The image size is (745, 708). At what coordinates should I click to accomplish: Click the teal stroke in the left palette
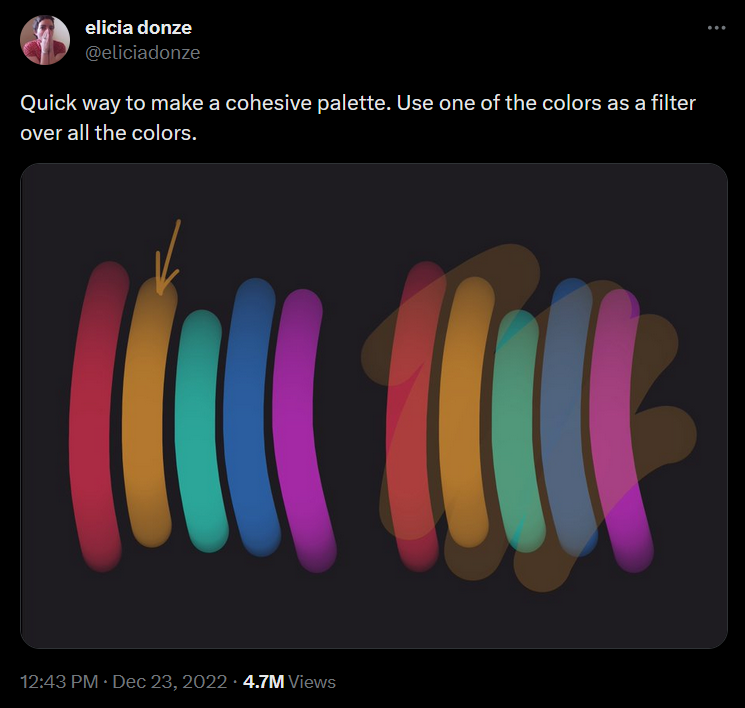pos(198,430)
